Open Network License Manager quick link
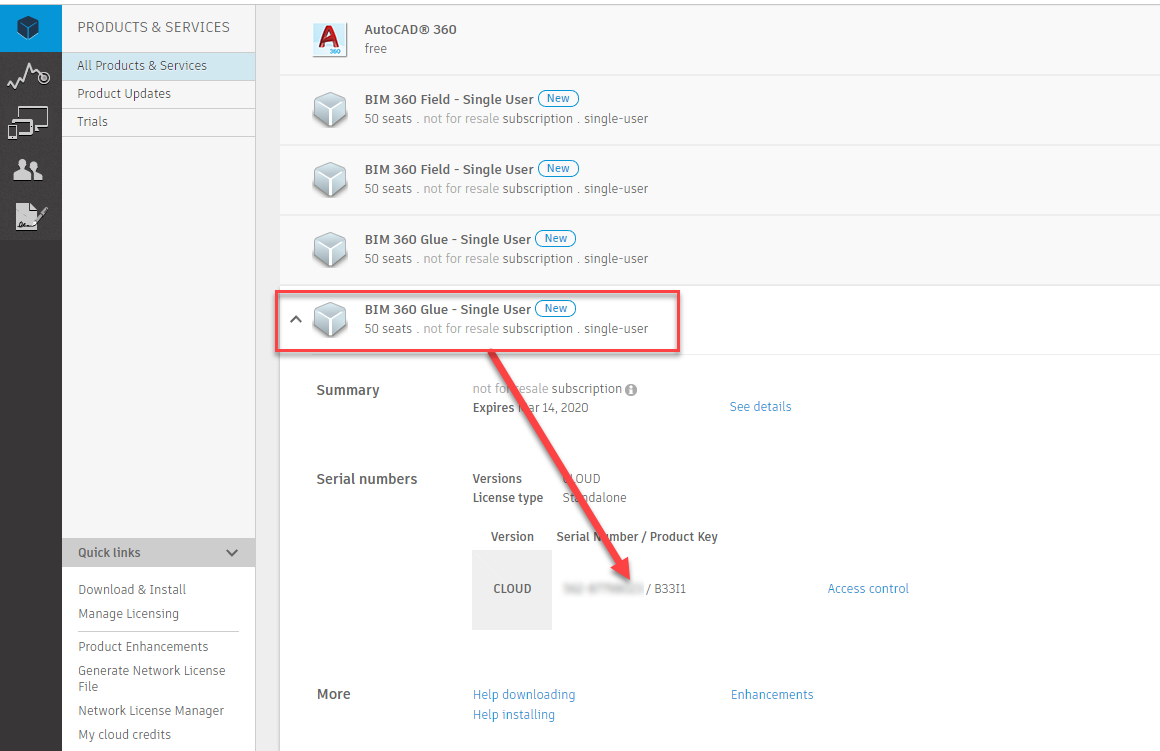This screenshot has height=751, width=1160. 151,711
